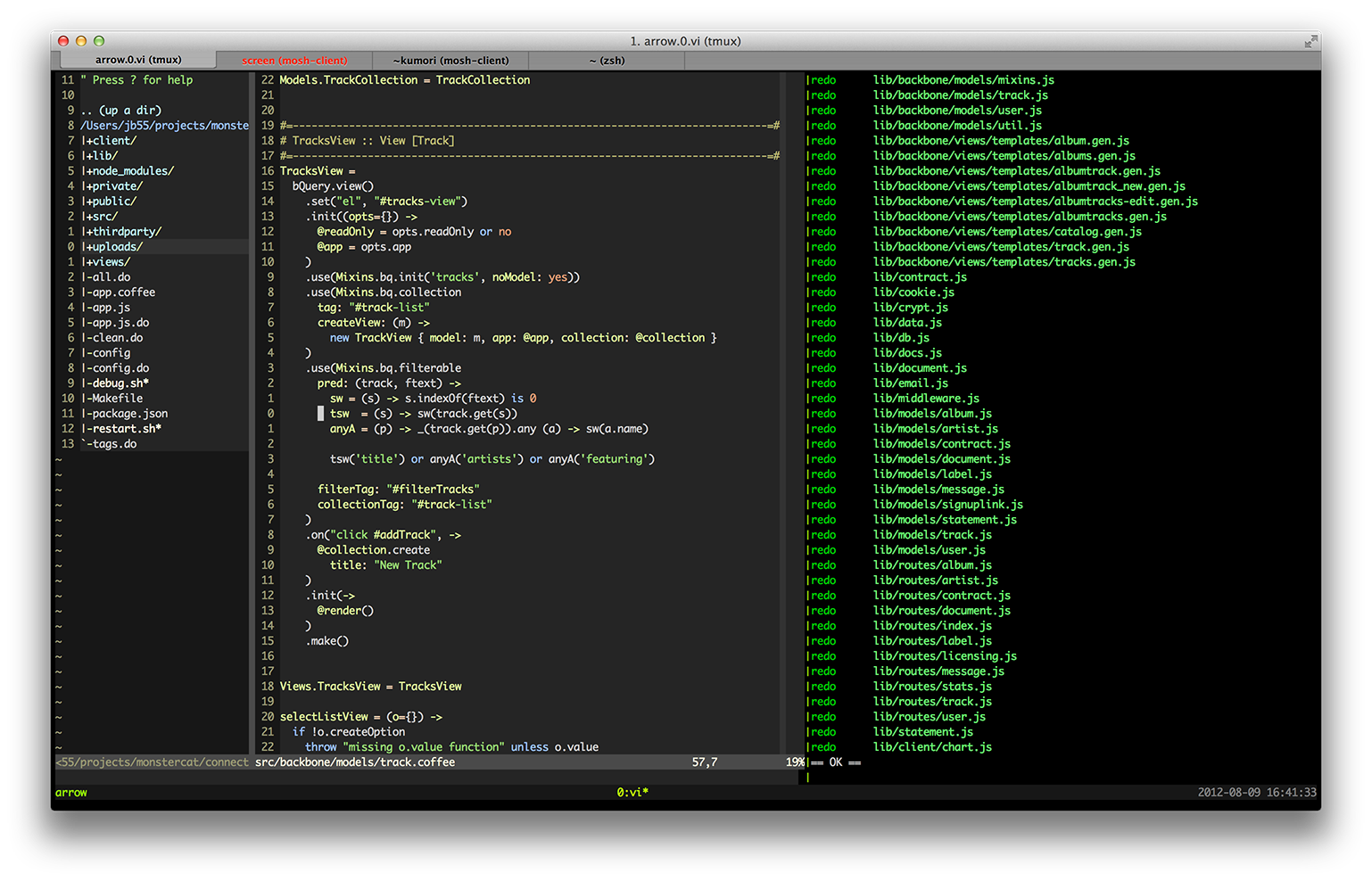Click the green zoom window button
This screenshot has width=1372, height=881.
coord(99,41)
